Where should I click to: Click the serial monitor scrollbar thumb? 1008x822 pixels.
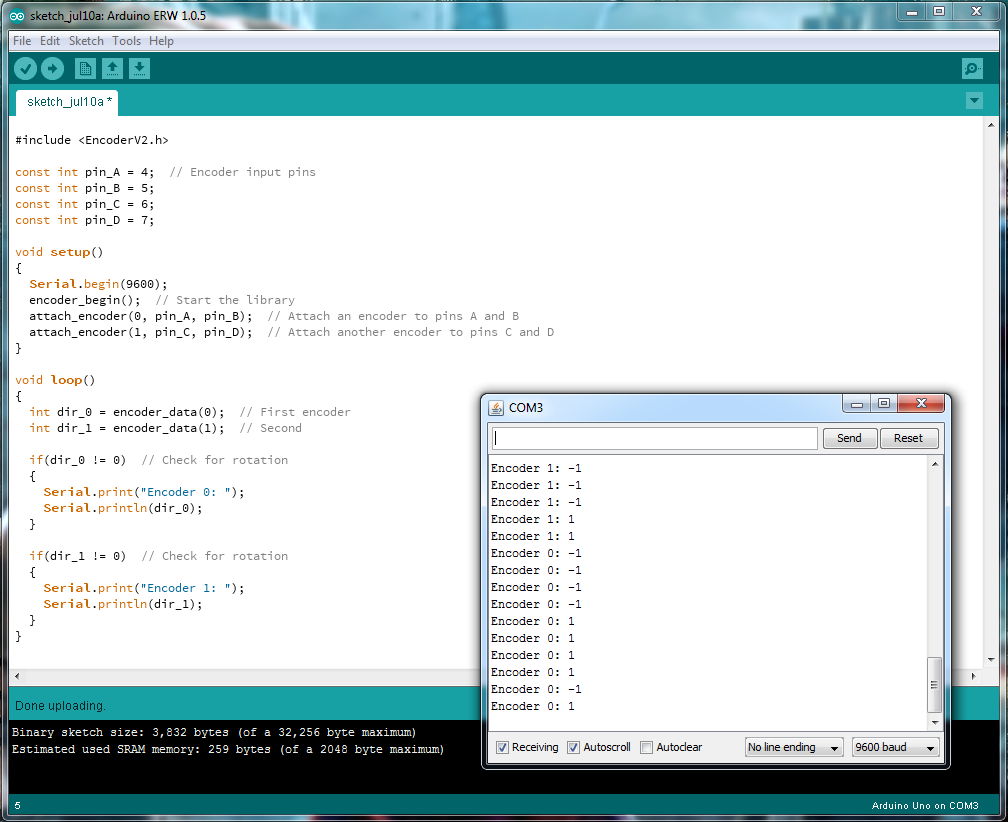click(935, 684)
